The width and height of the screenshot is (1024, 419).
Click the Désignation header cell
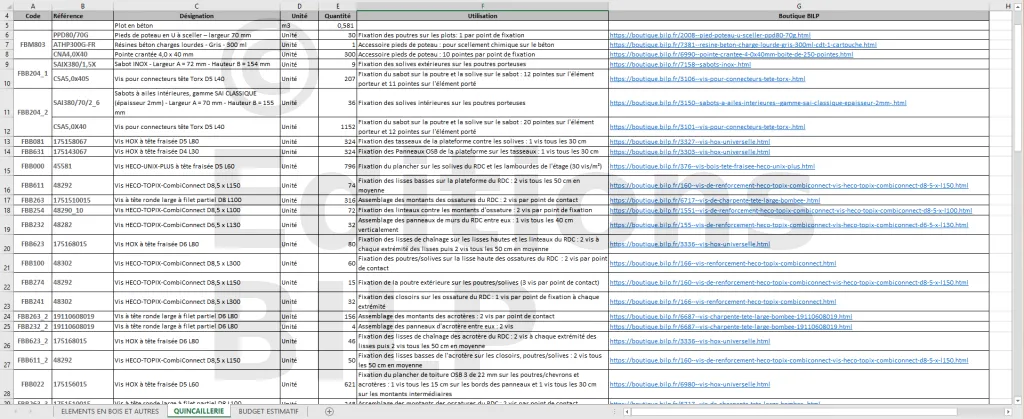(196, 17)
